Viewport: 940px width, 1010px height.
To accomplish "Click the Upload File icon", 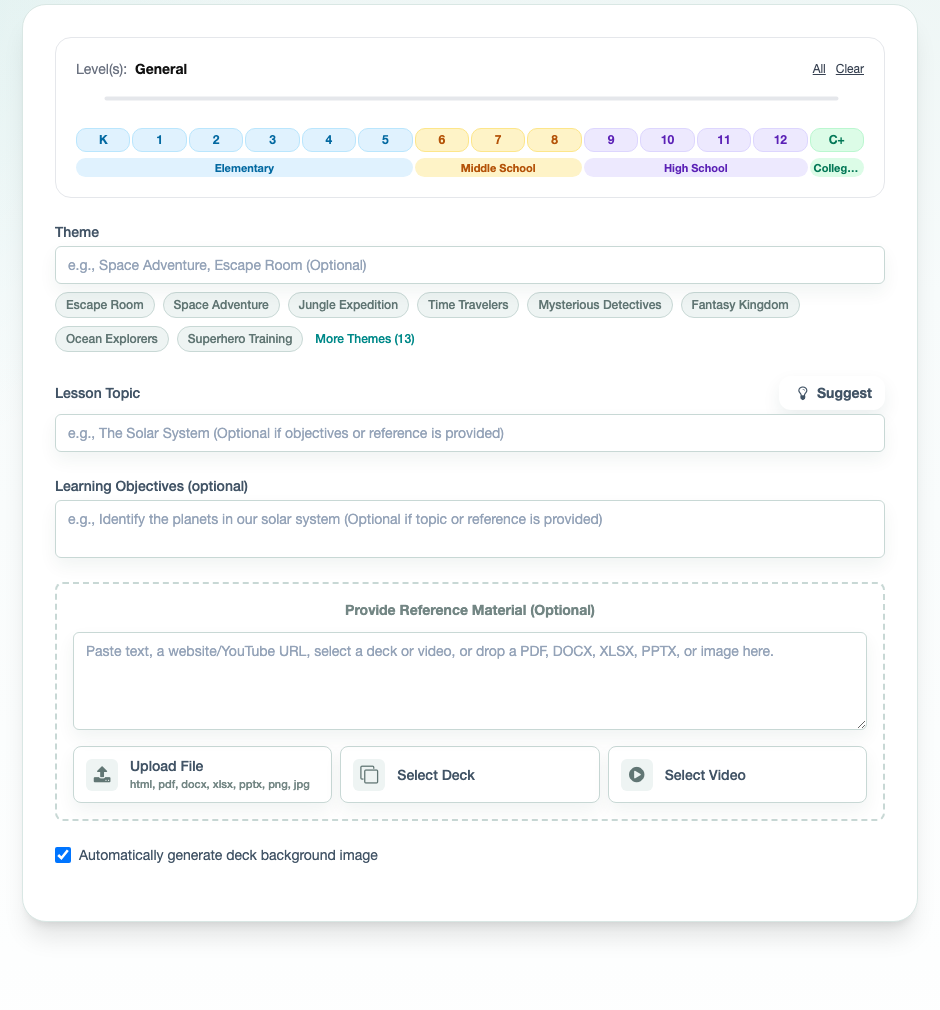I will 101,774.
